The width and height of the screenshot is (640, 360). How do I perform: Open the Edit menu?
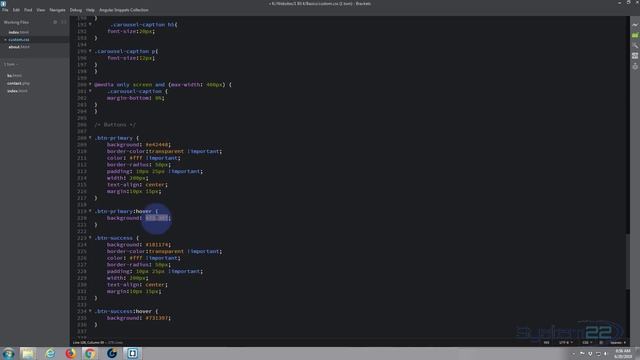16,10
